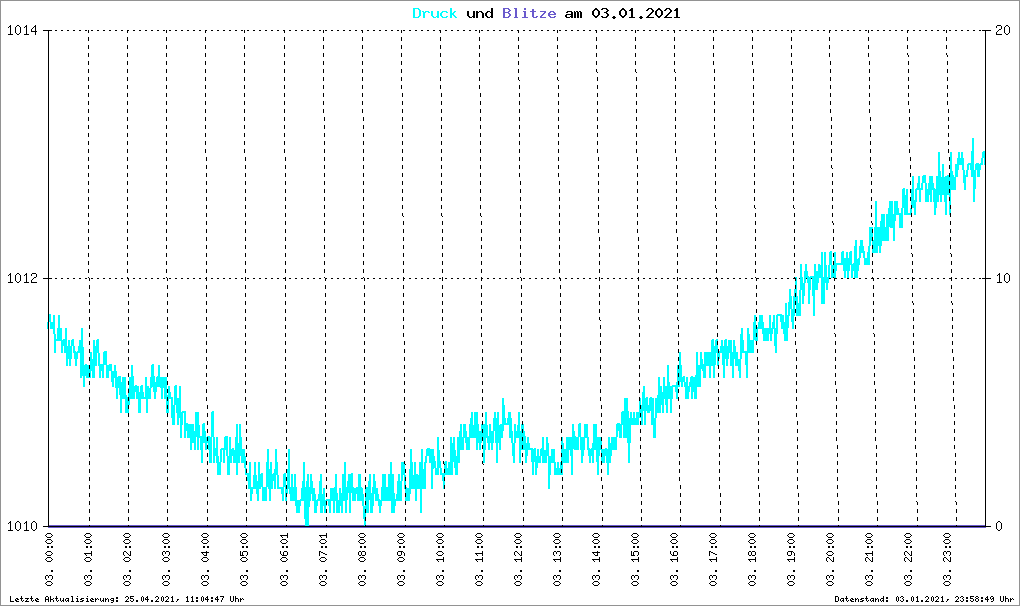Viewport: 1020px width, 606px height.
Task: Click the purple 'Blitze' word in title
Action: pyautogui.click(x=523, y=14)
